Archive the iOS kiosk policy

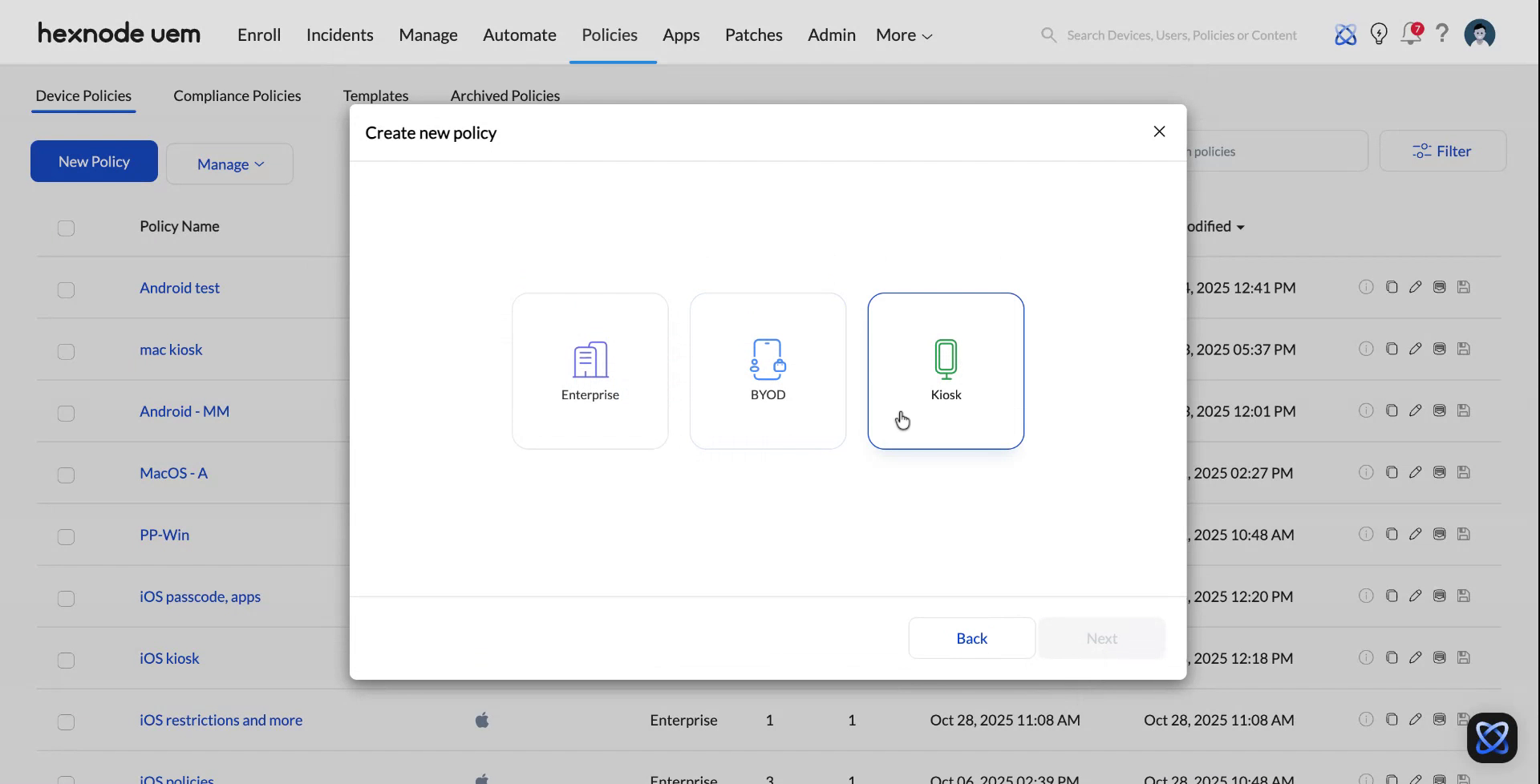click(x=1439, y=657)
